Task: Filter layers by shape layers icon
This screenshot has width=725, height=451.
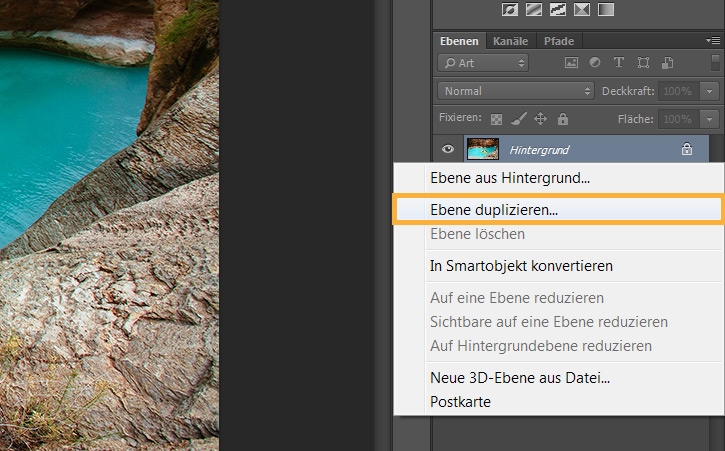Action: 643,63
